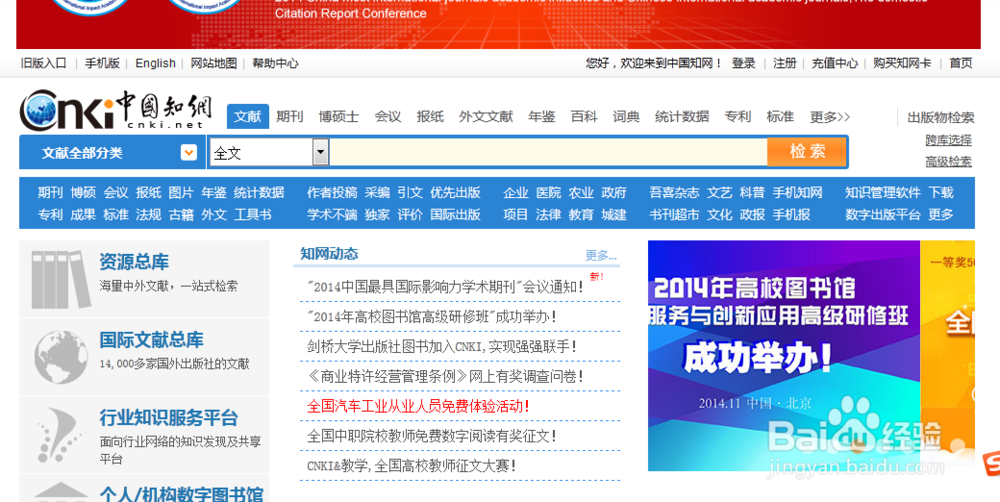Go to 首页 home link

coord(960,63)
